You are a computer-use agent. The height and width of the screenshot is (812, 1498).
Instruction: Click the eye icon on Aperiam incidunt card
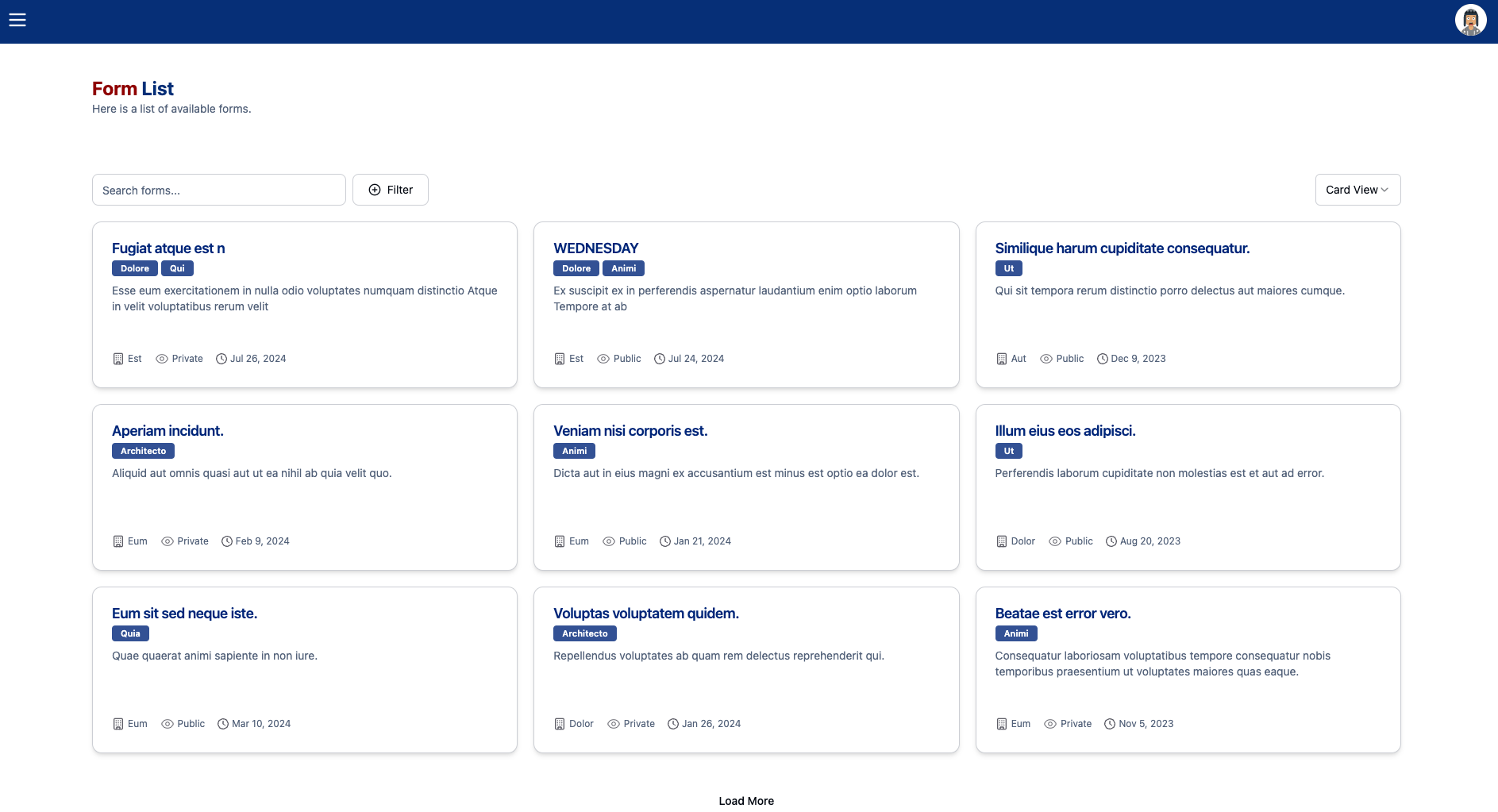pyautogui.click(x=168, y=541)
